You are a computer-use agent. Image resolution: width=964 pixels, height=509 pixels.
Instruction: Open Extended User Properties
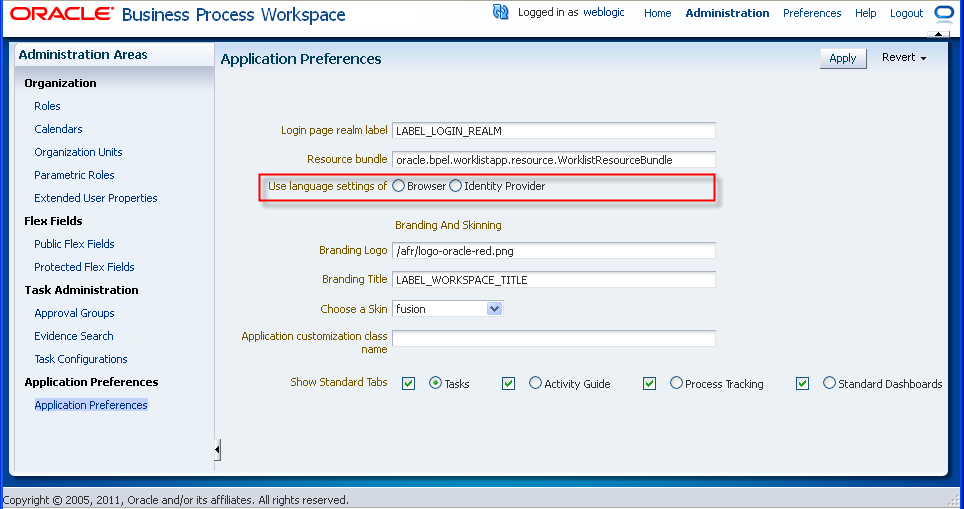coord(96,198)
